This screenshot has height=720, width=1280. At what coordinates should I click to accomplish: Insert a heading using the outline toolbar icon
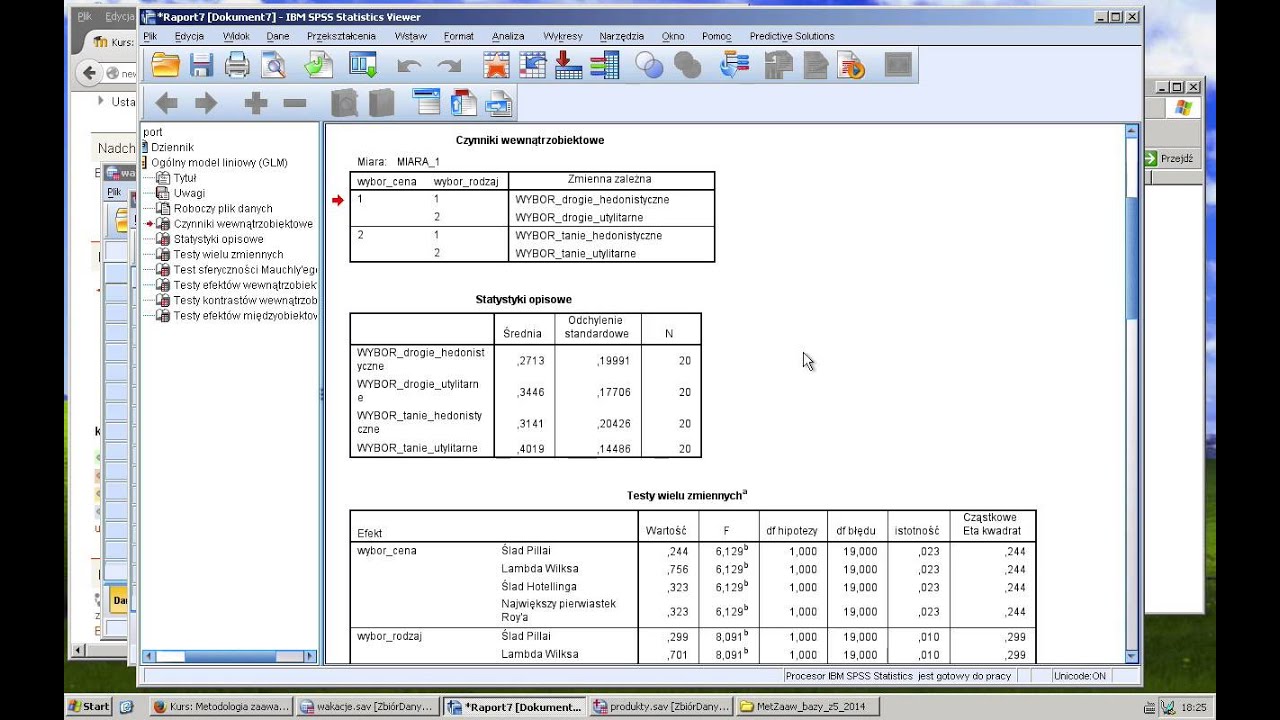pos(427,102)
